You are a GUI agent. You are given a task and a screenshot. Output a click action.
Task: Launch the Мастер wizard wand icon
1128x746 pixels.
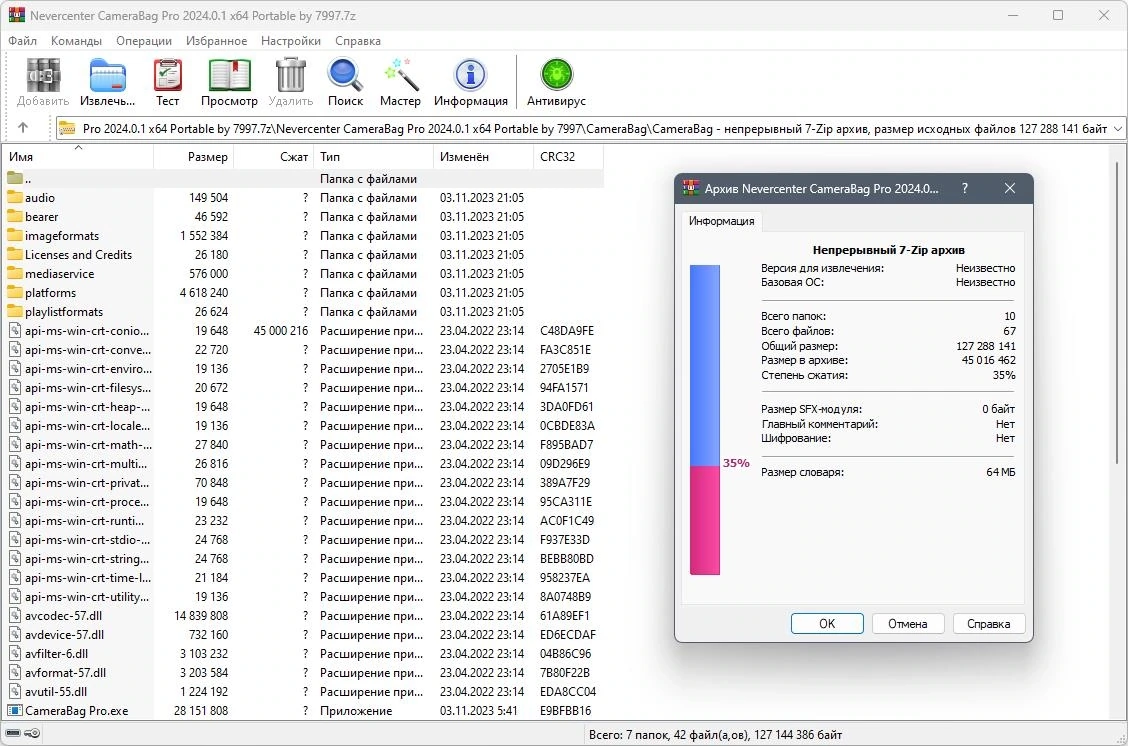[x=400, y=76]
